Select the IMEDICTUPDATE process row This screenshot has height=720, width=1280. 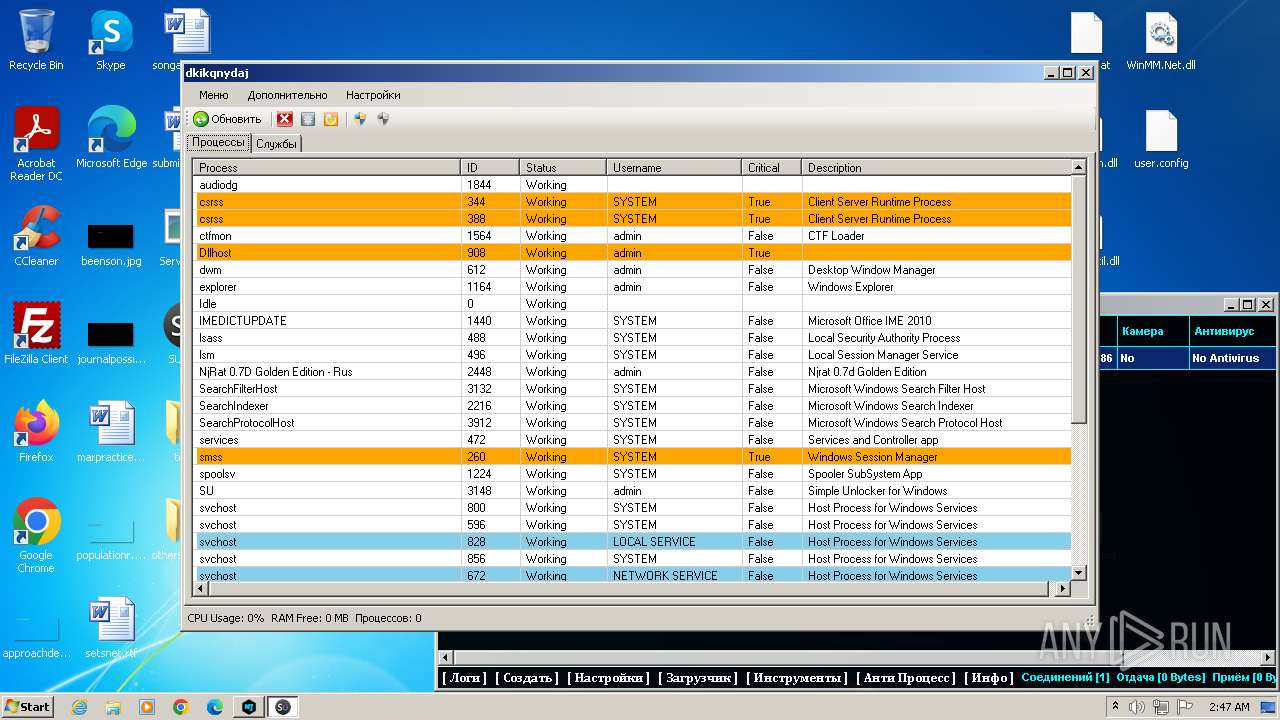[x=632, y=321]
